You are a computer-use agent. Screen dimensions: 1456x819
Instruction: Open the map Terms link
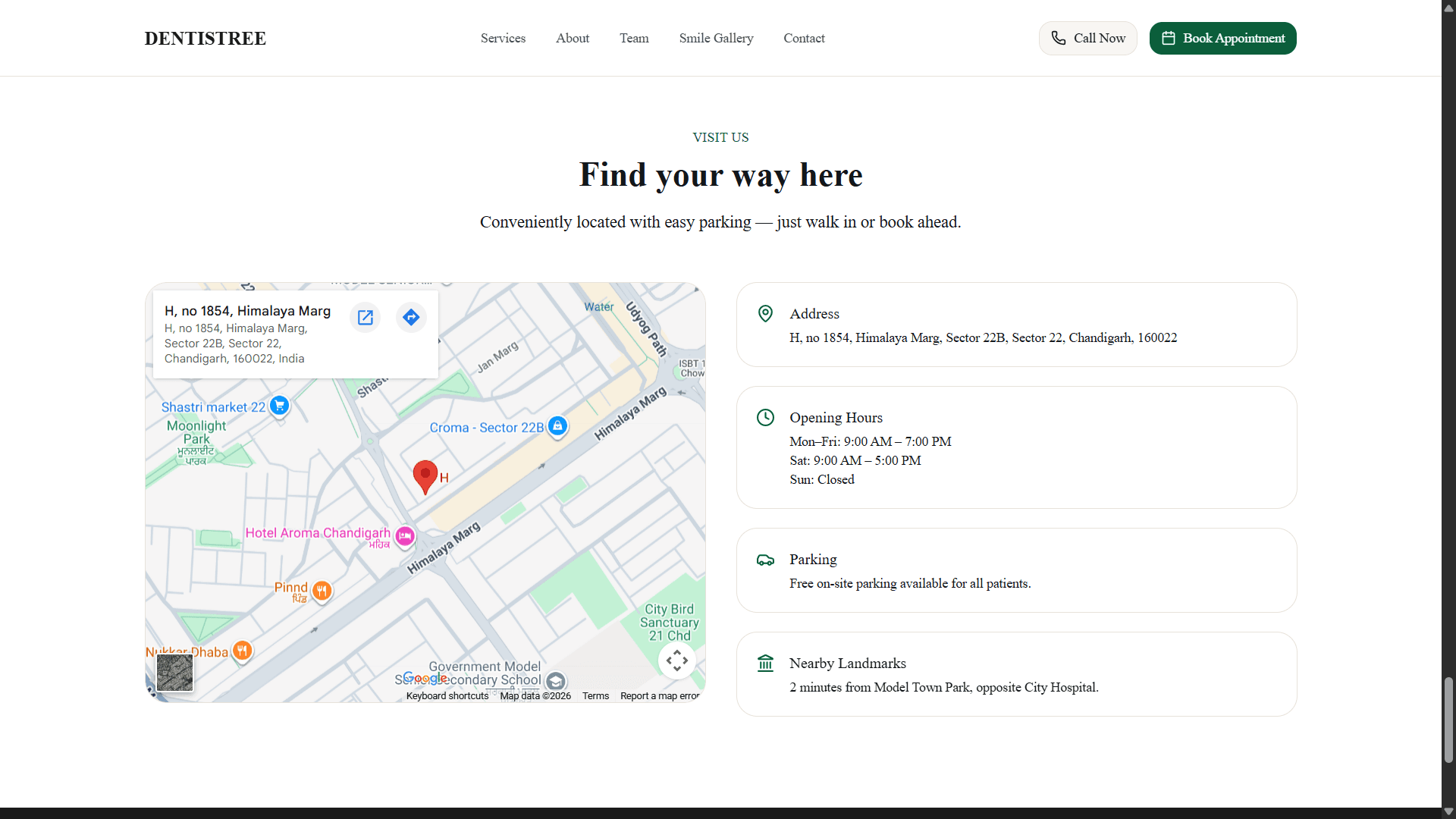[595, 696]
